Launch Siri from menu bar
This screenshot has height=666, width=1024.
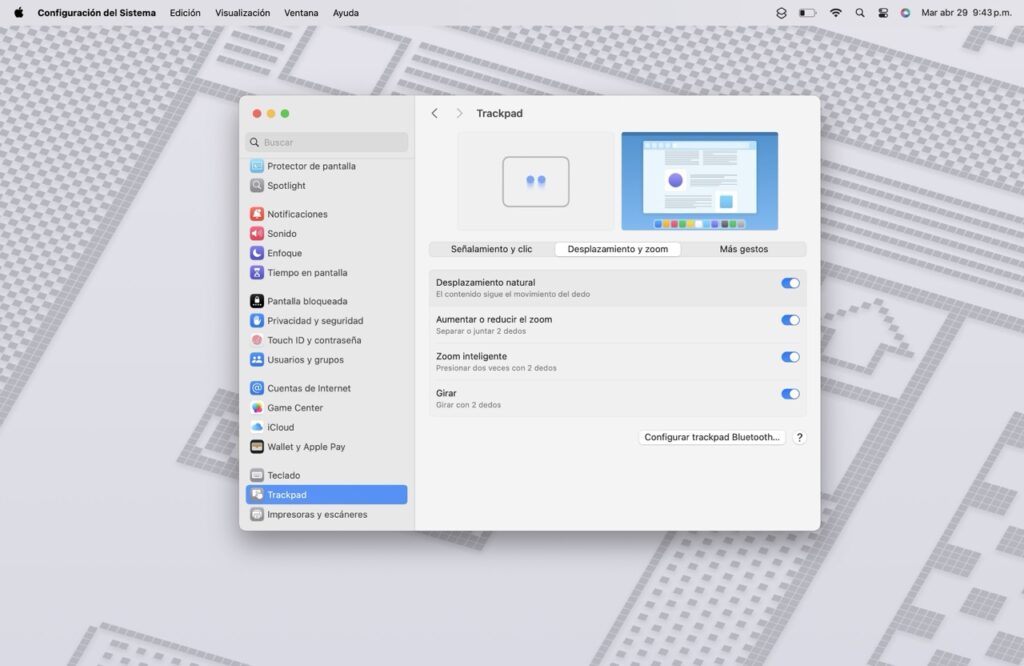(905, 12)
